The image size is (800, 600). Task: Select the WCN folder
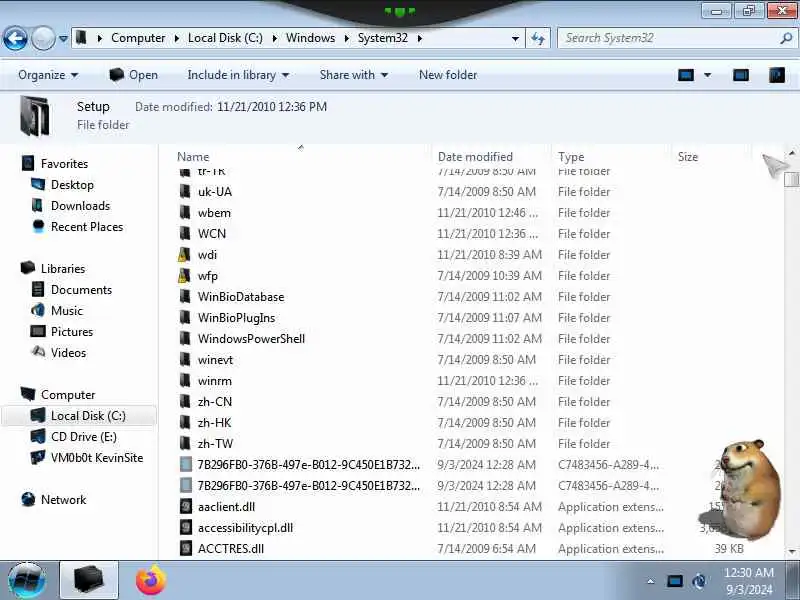pyautogui.click(x=212, y=234)
